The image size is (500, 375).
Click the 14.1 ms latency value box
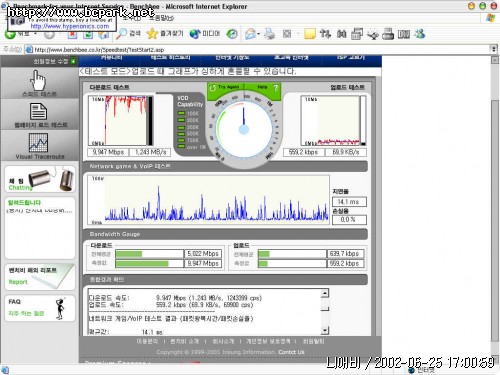pos(349,202)
